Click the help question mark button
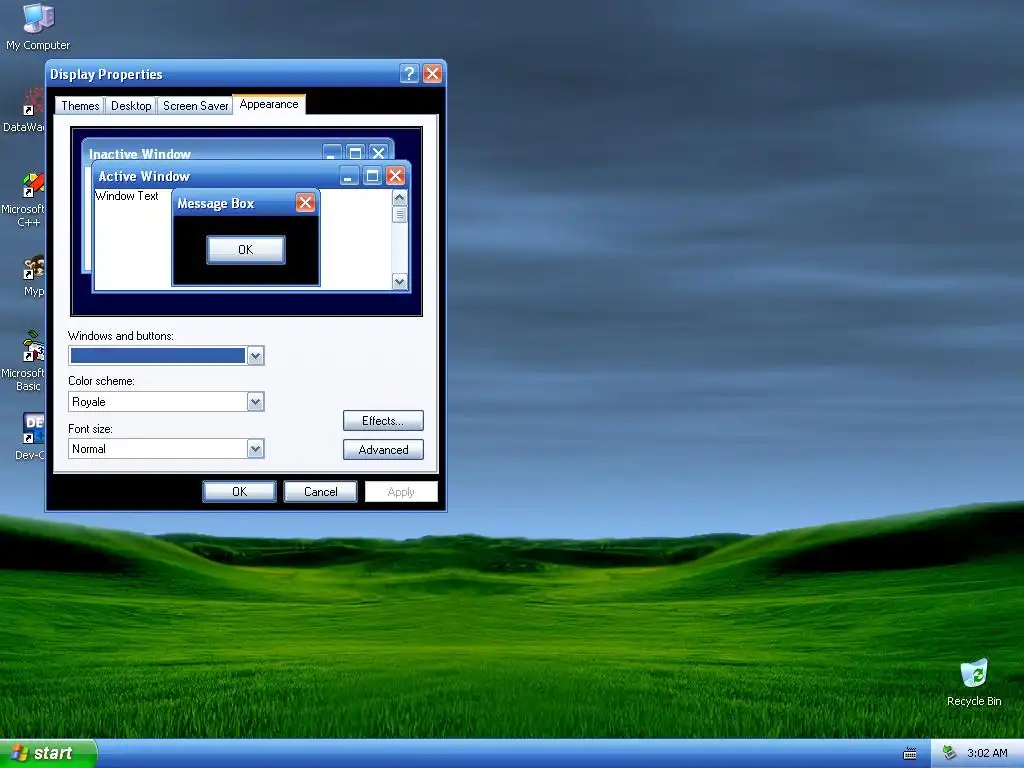The width and height of the screenshot is (1024, 768). tap(409, 74)
